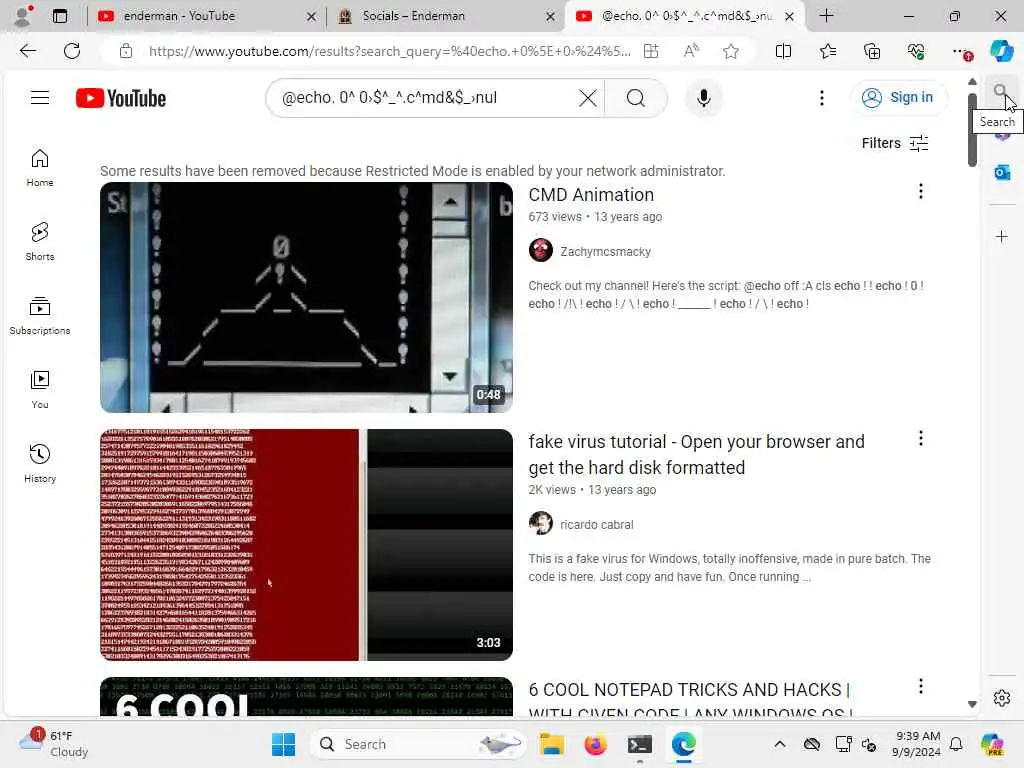Open the YouTube guide hamburger menu

click(x=40, y=98)
